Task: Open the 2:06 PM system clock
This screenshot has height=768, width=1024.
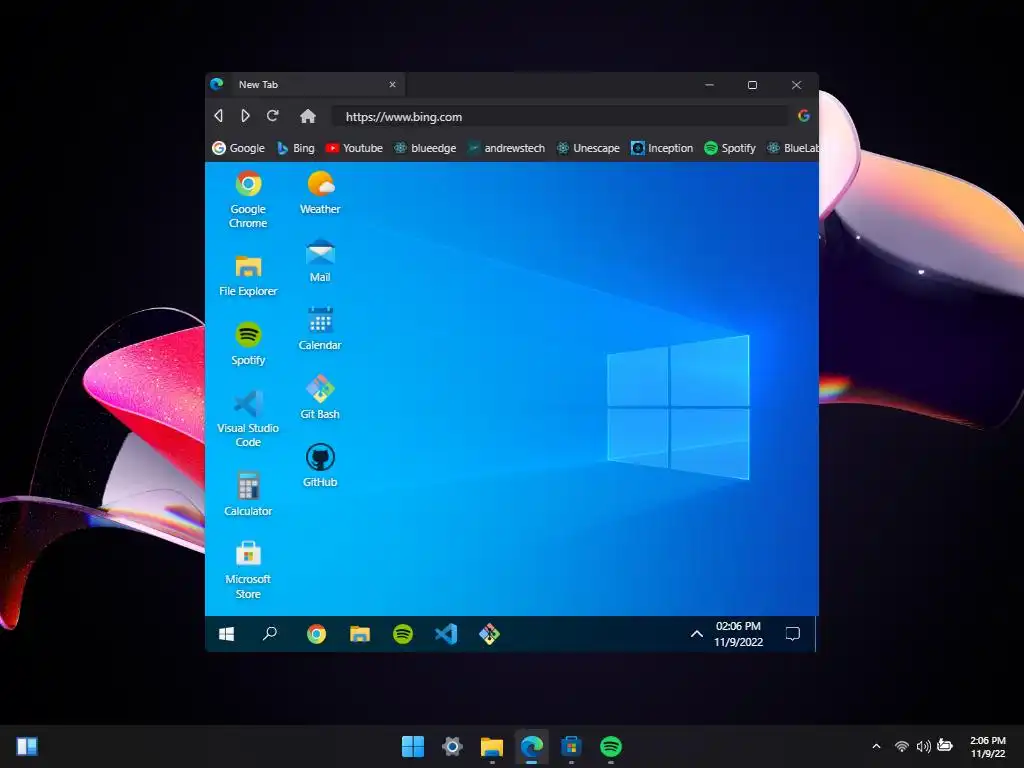Action: coord(987,746)
